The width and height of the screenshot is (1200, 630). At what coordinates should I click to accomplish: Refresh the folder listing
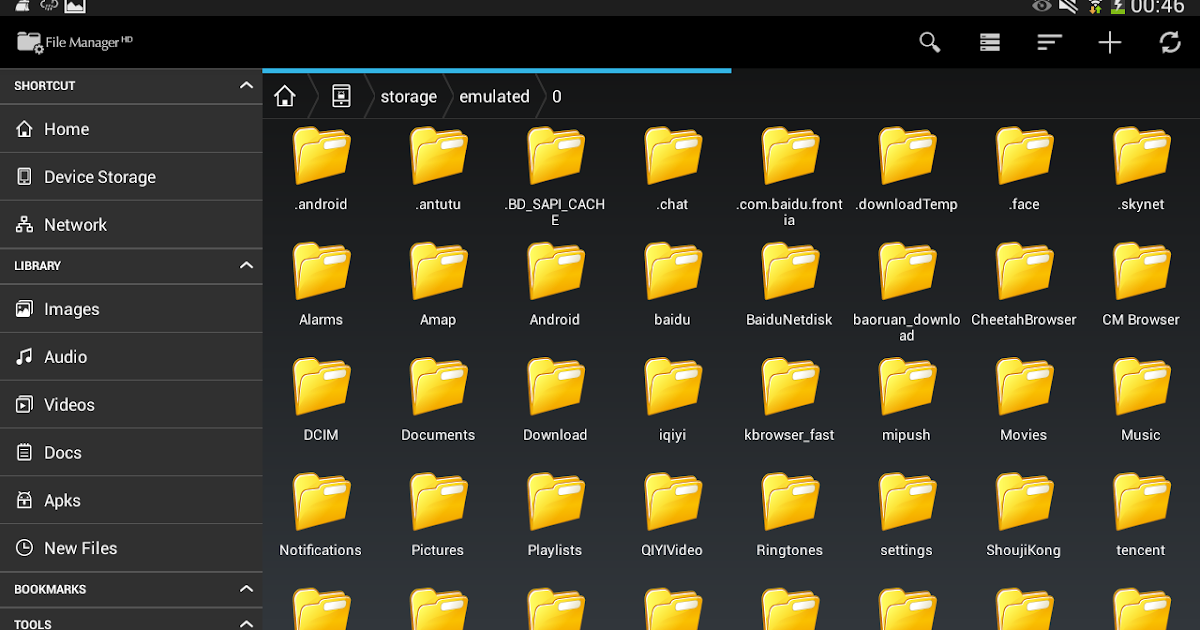[x=1169, y=42]
